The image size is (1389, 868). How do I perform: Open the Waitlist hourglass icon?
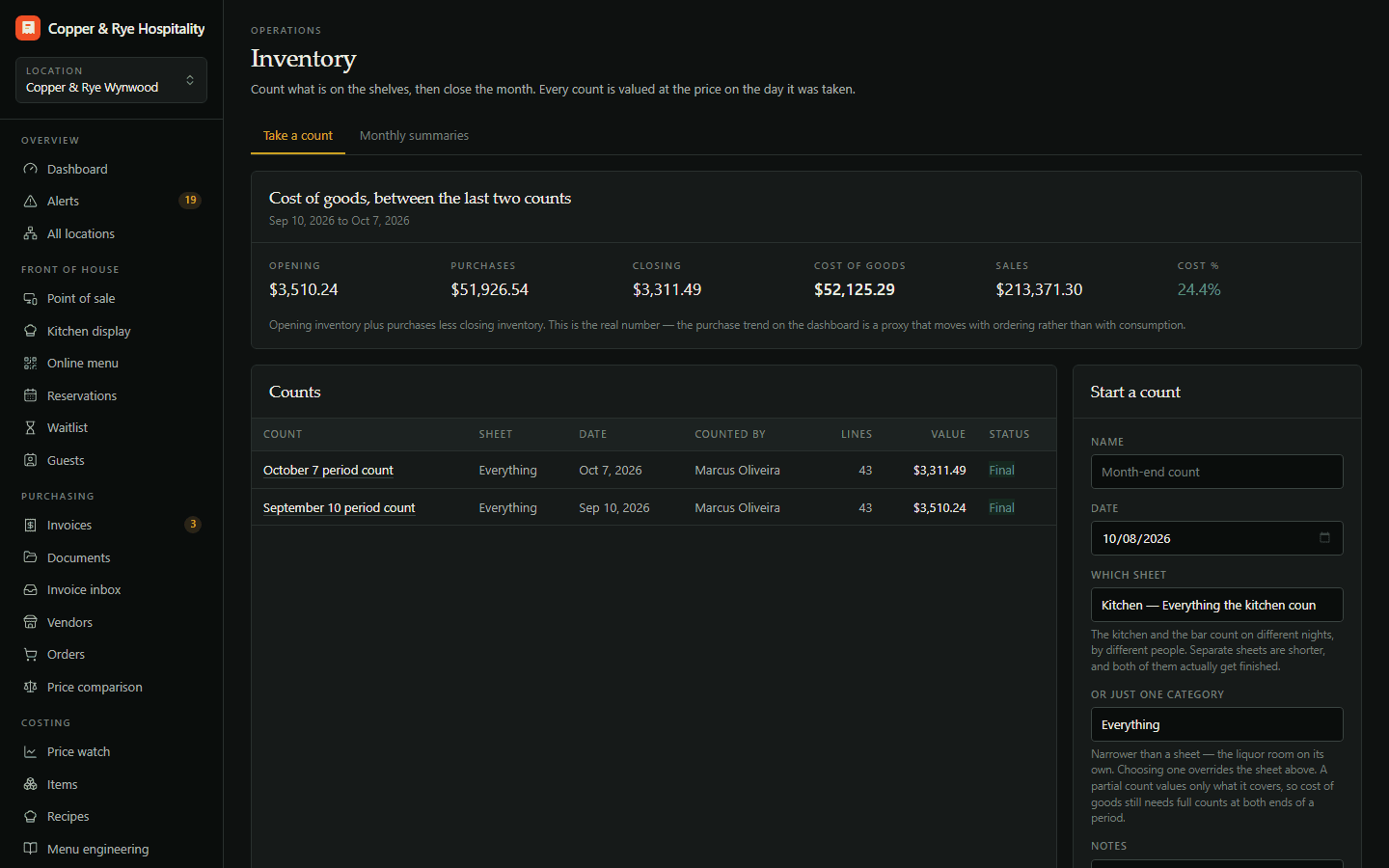pyautogui.click(x=30, y=427)
